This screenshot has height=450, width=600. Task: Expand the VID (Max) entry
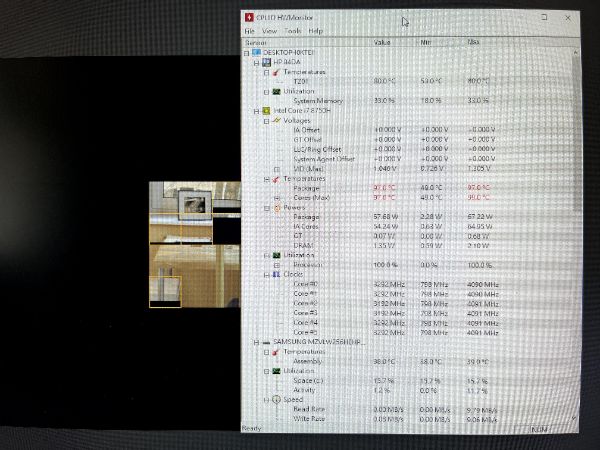(277, 169)
